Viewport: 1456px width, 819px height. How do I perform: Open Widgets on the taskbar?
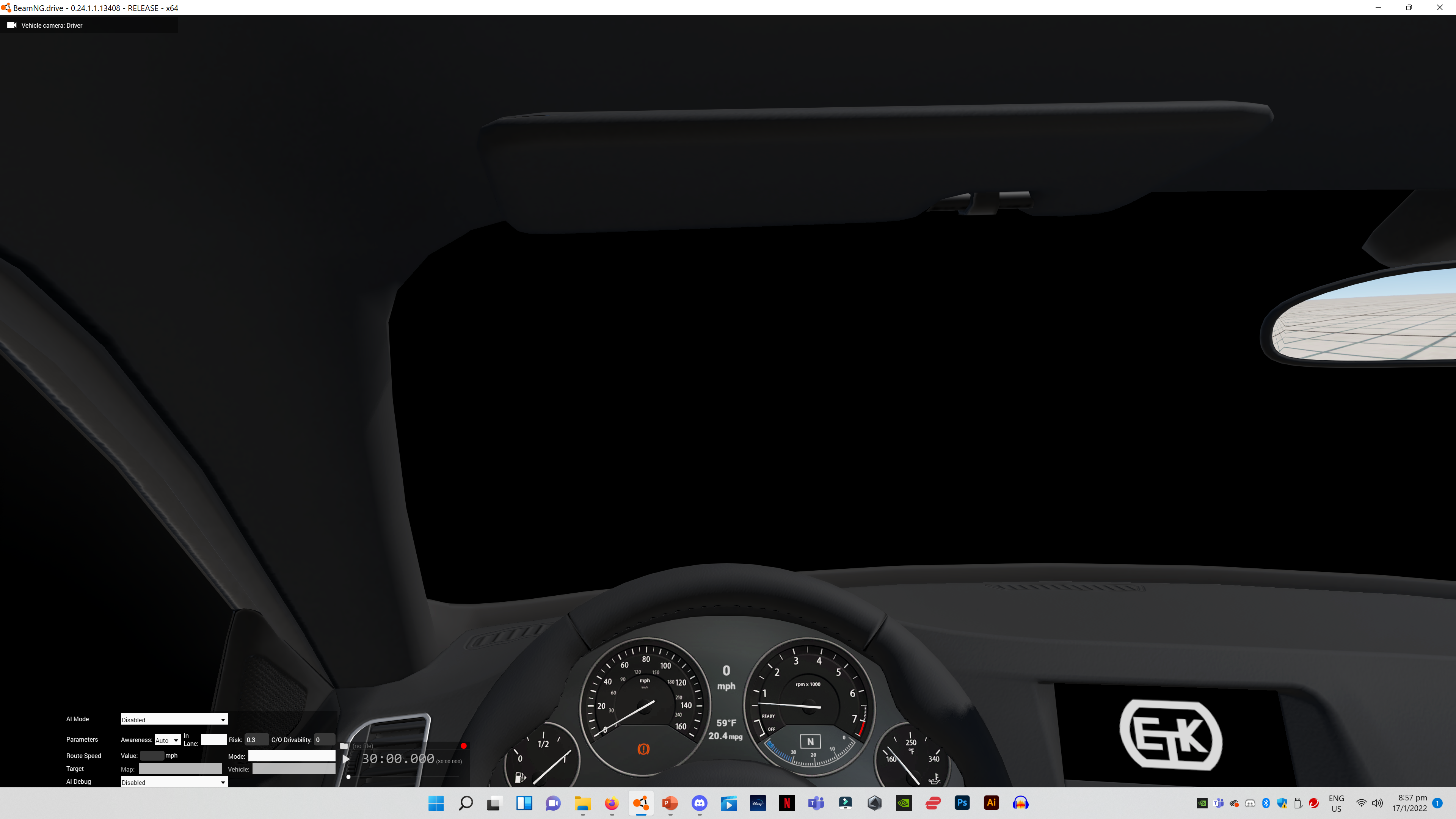[524, 803]
